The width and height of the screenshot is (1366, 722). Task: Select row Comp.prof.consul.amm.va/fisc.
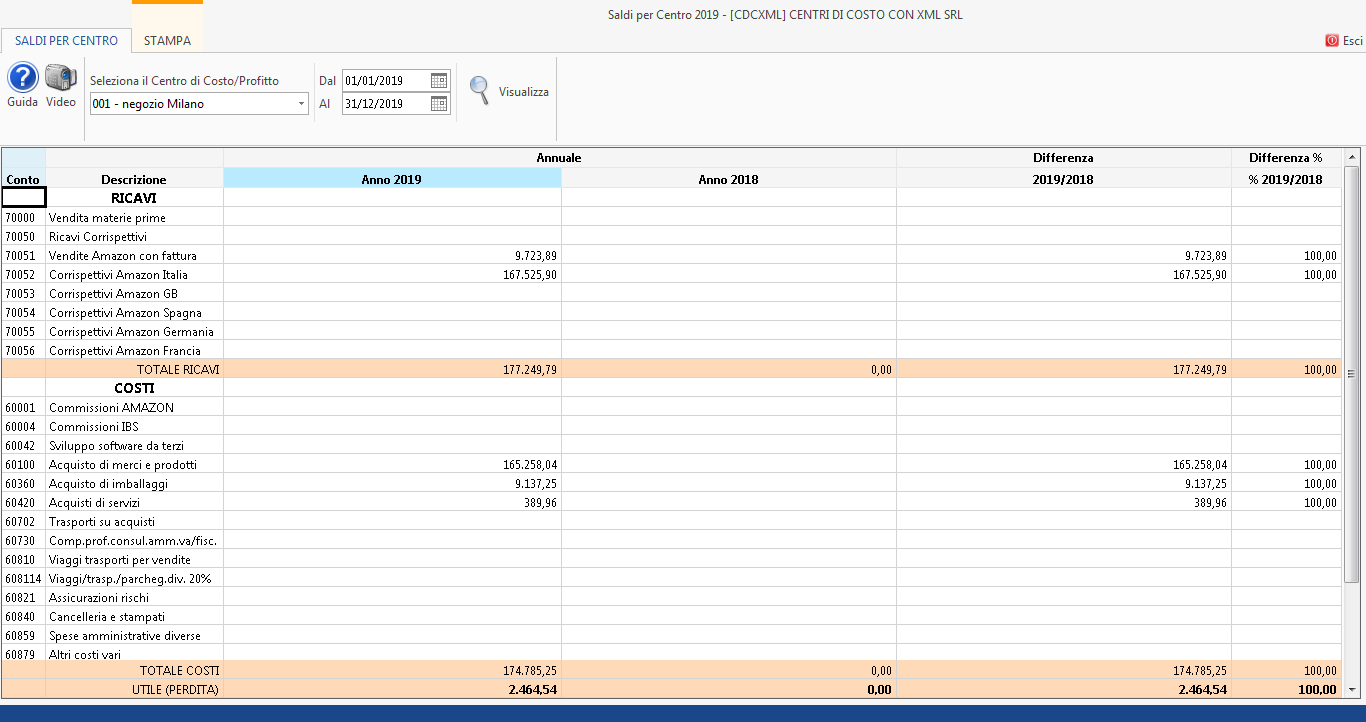point(671,540)
